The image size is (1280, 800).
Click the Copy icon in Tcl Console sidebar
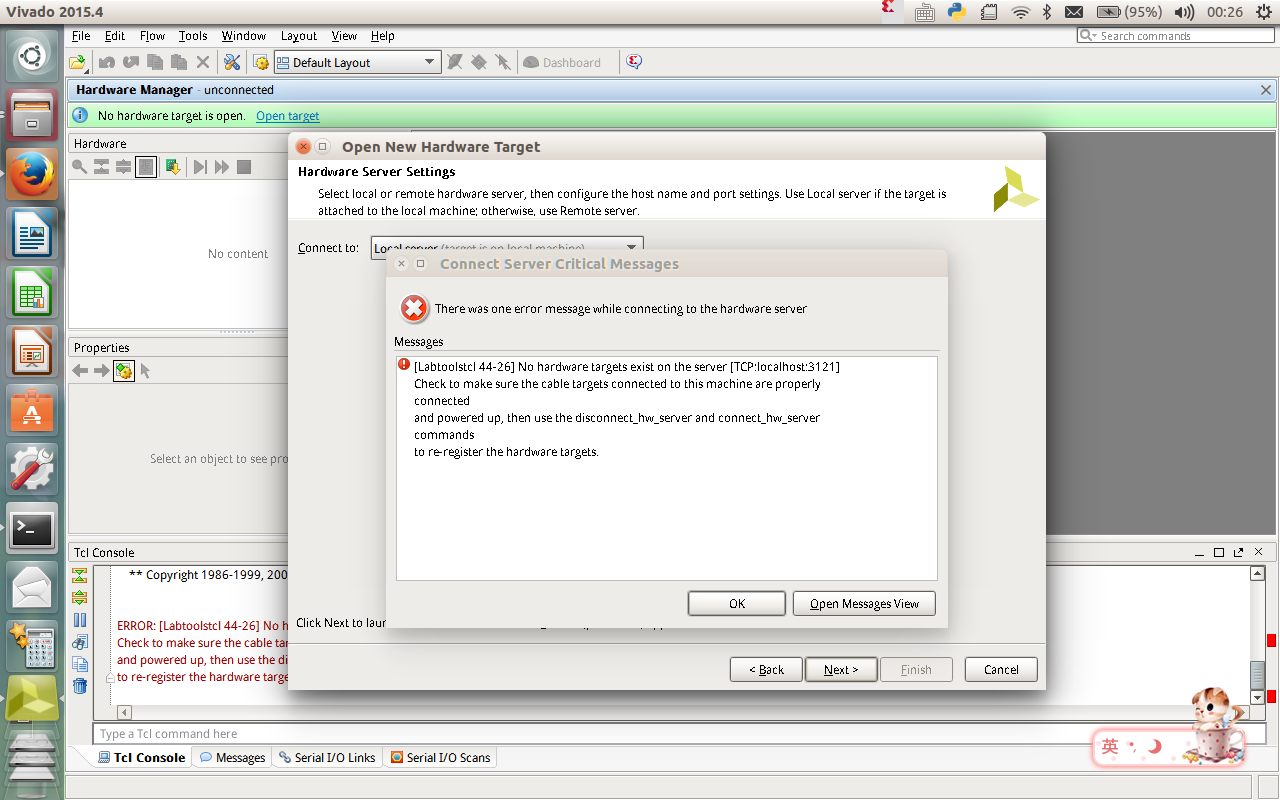pos(80,664)
